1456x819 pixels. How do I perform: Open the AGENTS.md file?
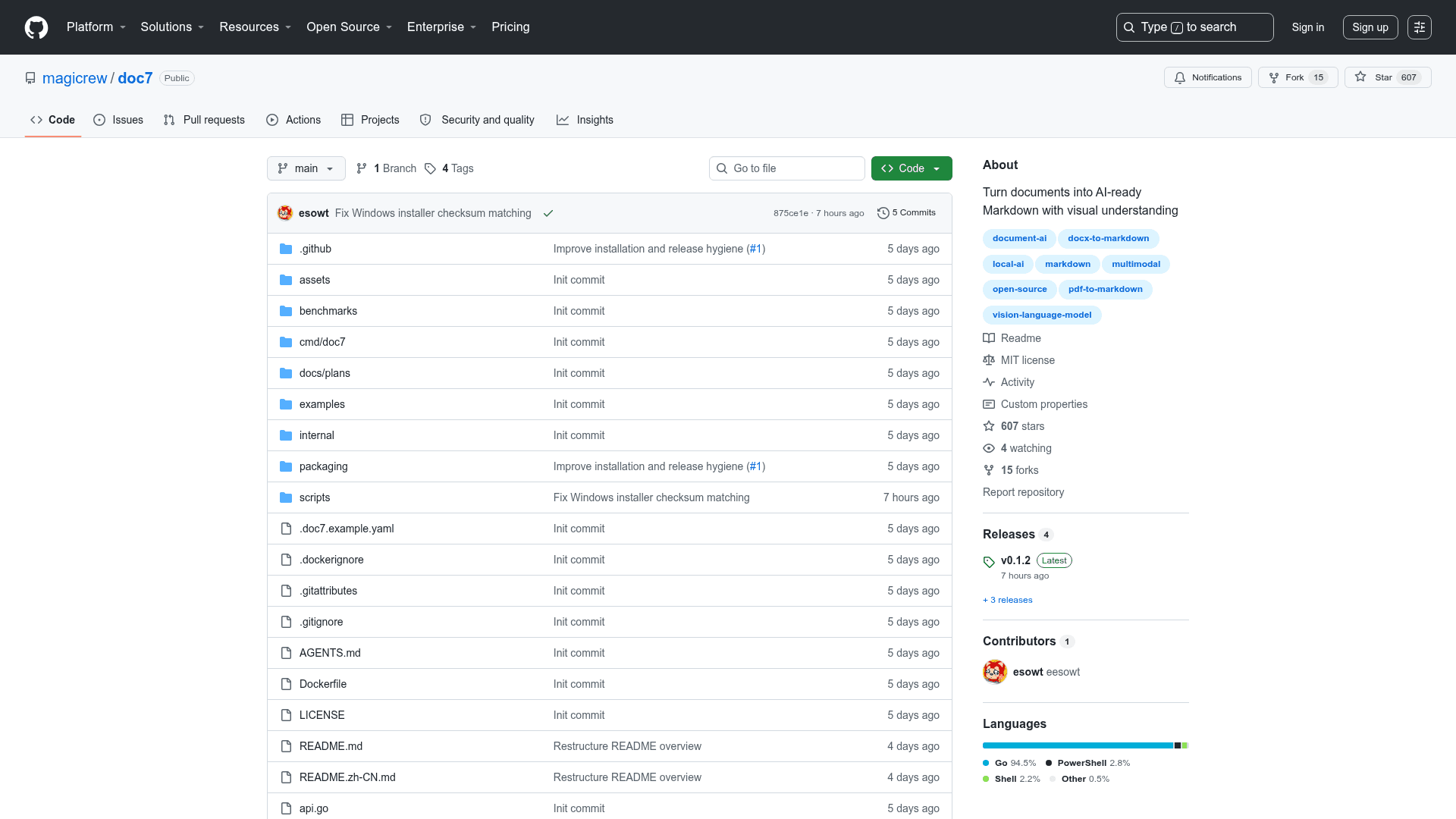tap(330, 653)
